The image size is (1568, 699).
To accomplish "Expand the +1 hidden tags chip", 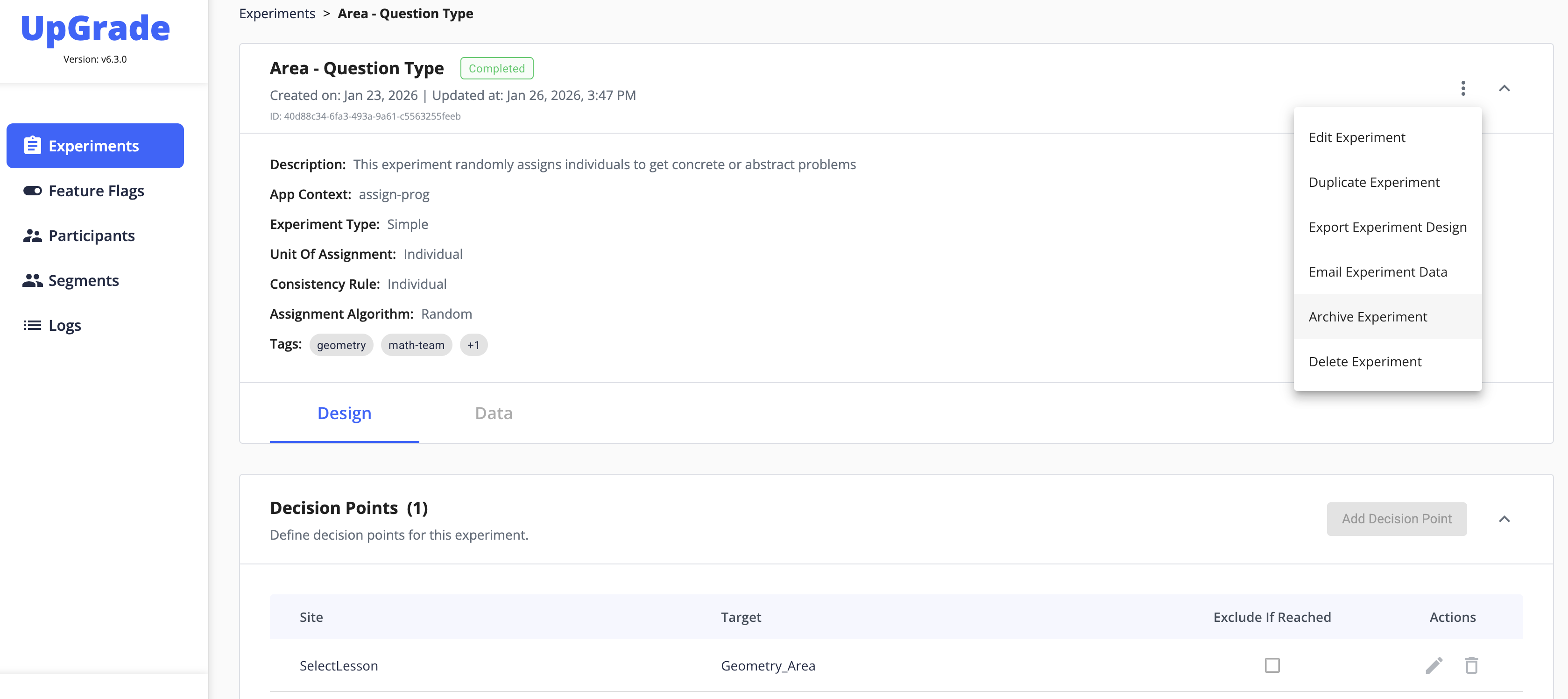I will pyautogui.click(x=473, y=345).
